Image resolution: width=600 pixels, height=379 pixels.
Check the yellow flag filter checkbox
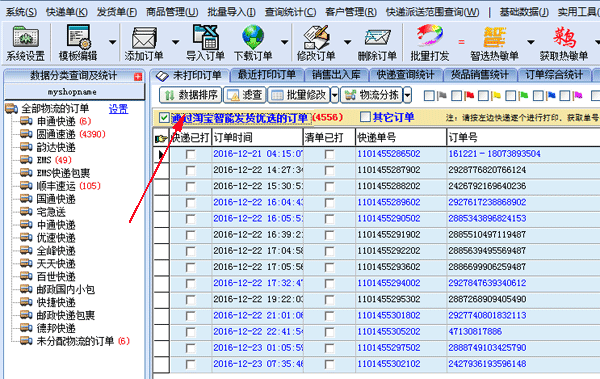pyautogui.click(x=483, y=96)
